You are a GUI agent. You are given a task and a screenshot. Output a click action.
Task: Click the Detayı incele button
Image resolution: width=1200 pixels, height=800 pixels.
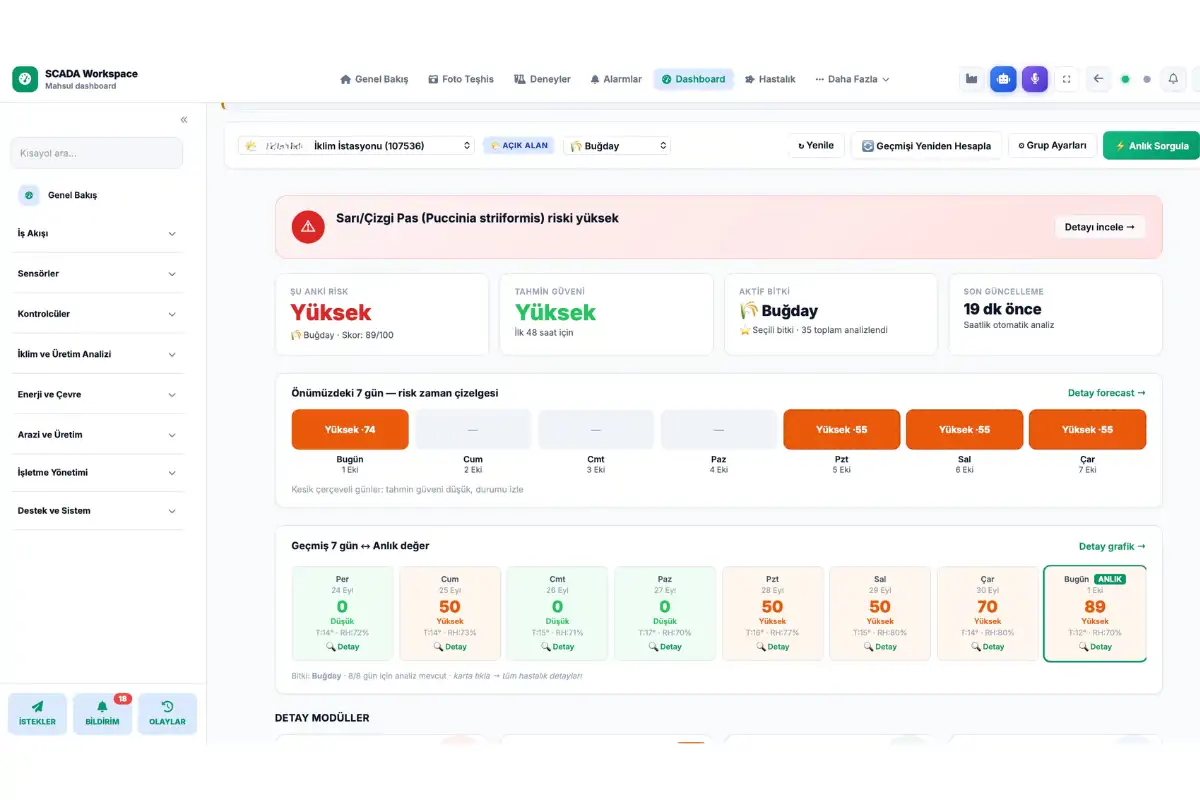click(x=1100, y=227)
